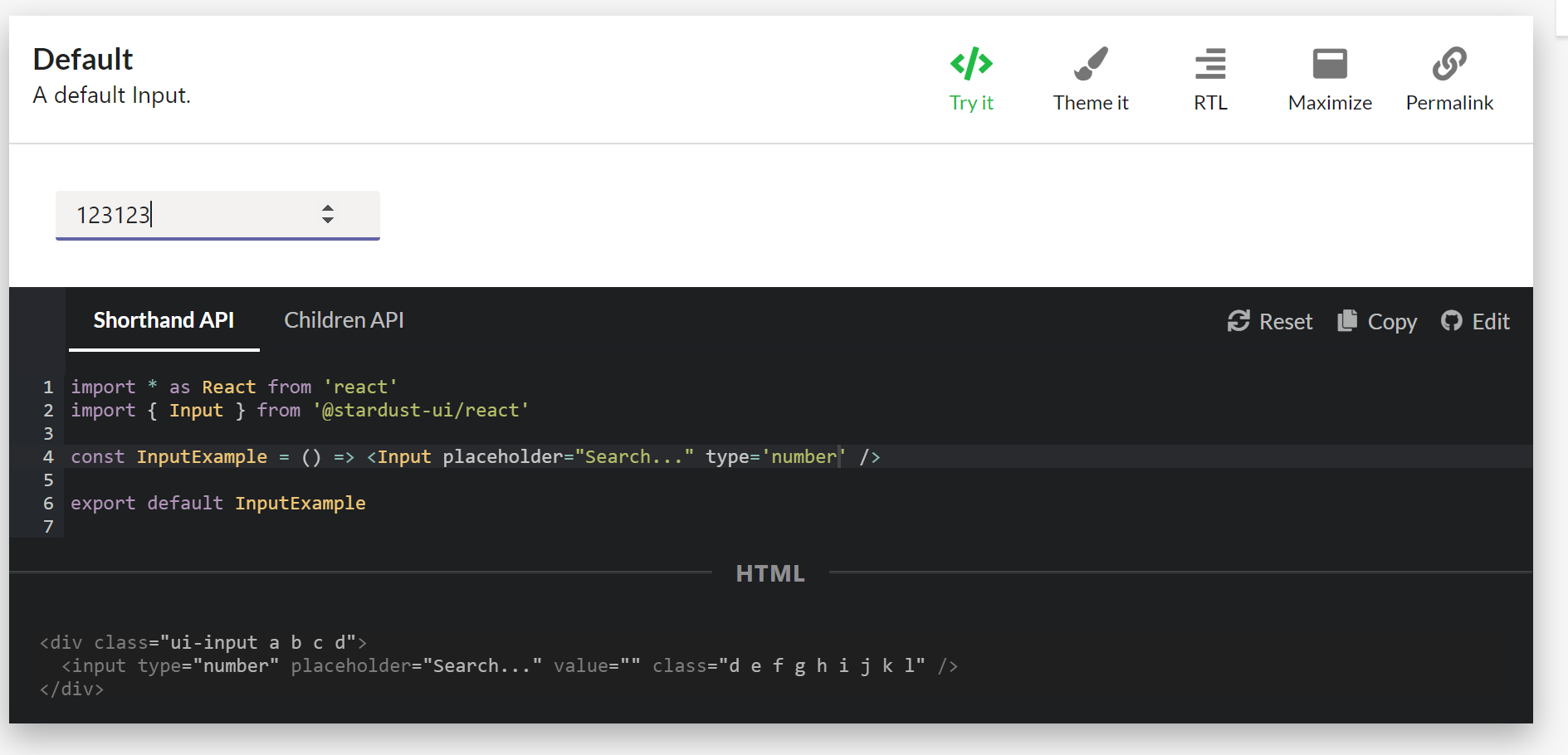The height and width of the screenshot is (755, 1568).
Task: Click the Edit link text
Action: pyautogui.click(x=1491, y=321)
